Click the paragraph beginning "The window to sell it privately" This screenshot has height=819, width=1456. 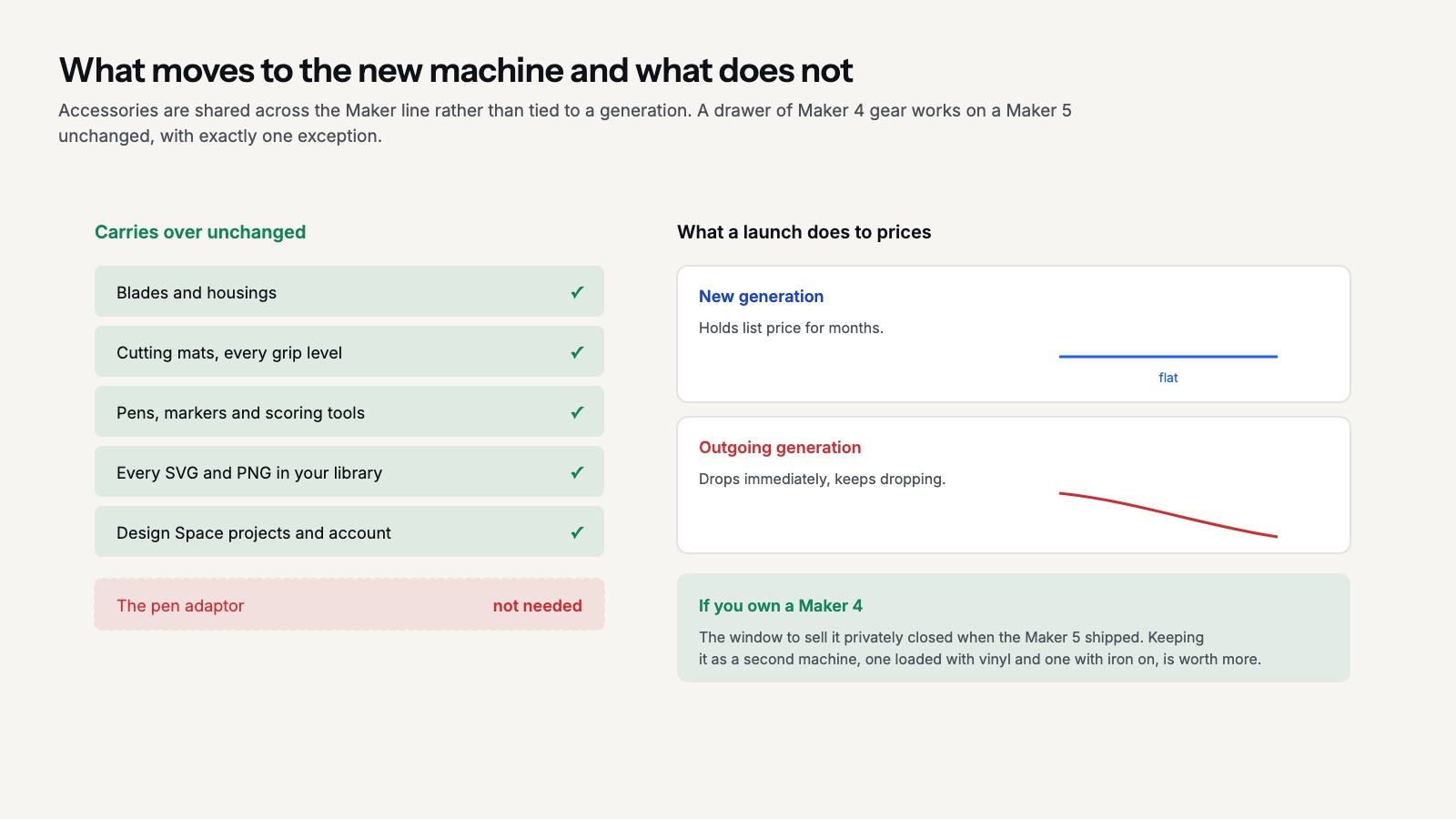(x=980, y=648)
